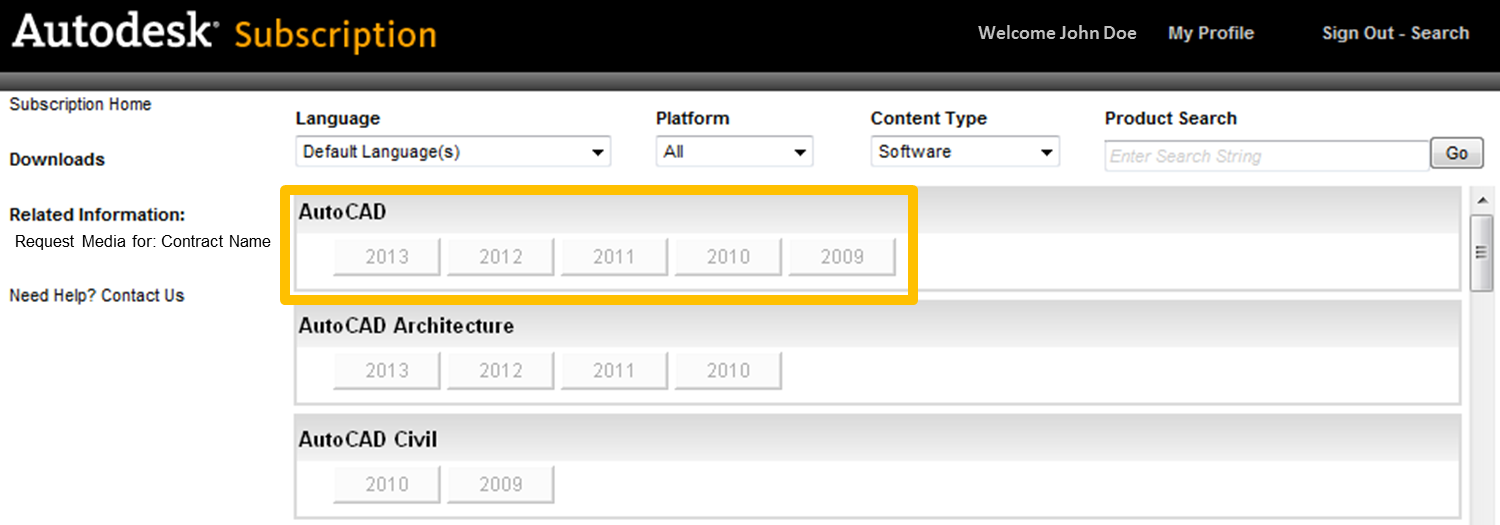Screen dimensions: 1500x525
Task: Pick the AutoCAD 2009 version button
Action: (842, 257)
